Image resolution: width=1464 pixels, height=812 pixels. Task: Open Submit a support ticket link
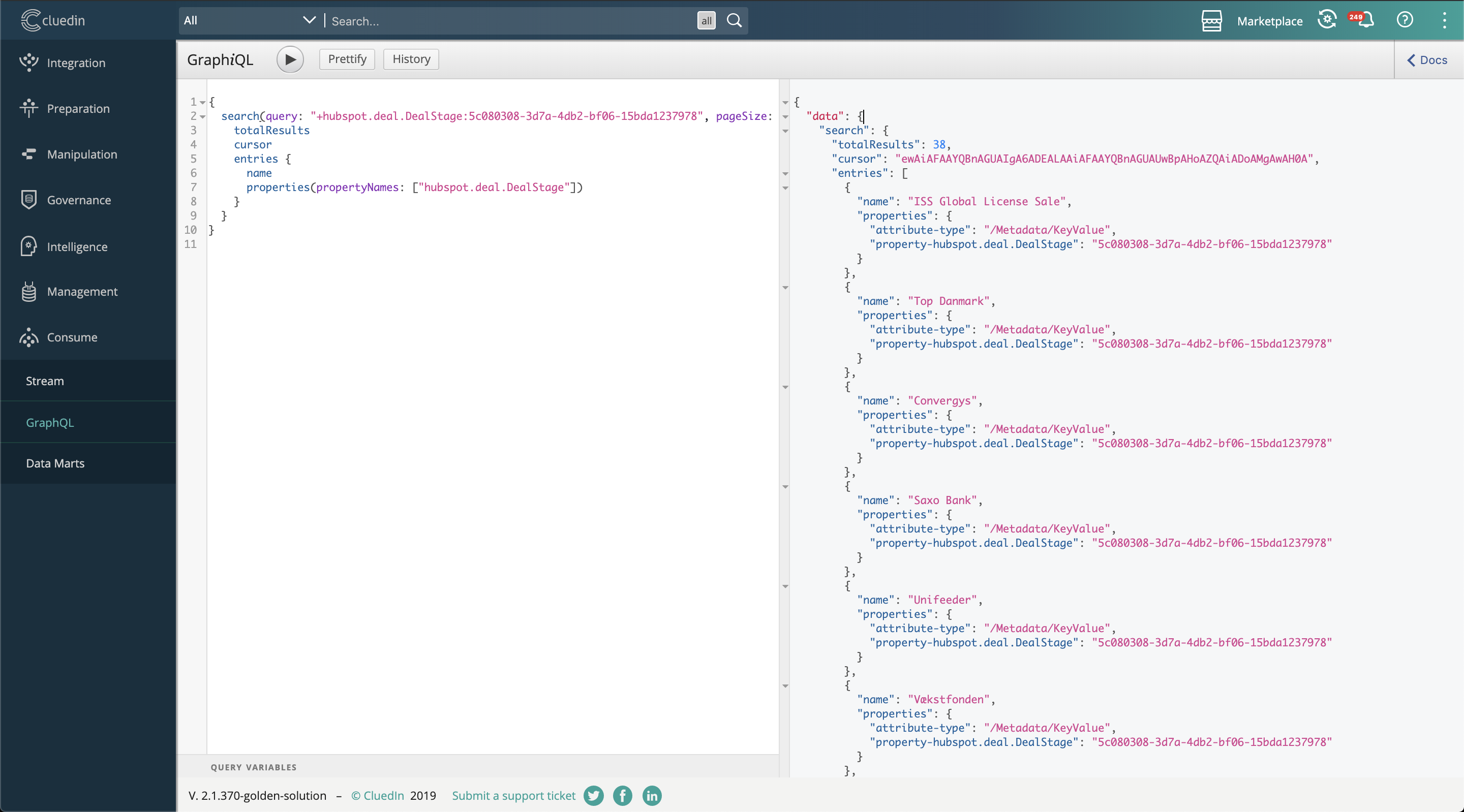point(513,796)
